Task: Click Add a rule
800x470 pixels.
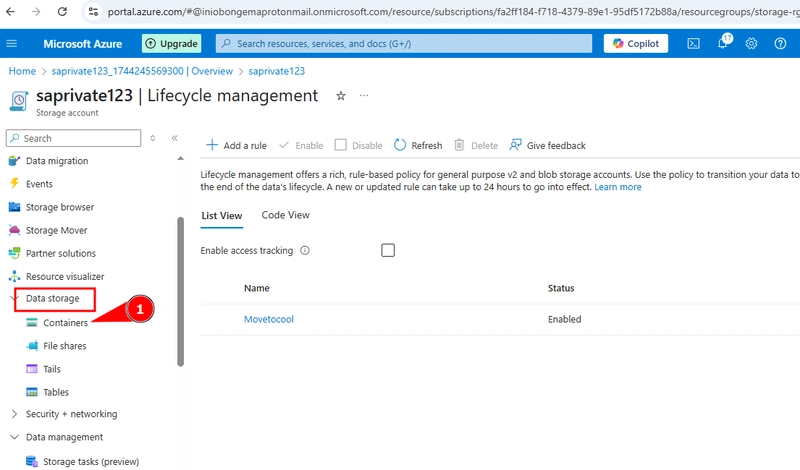Action: click(x=236, y=145)
